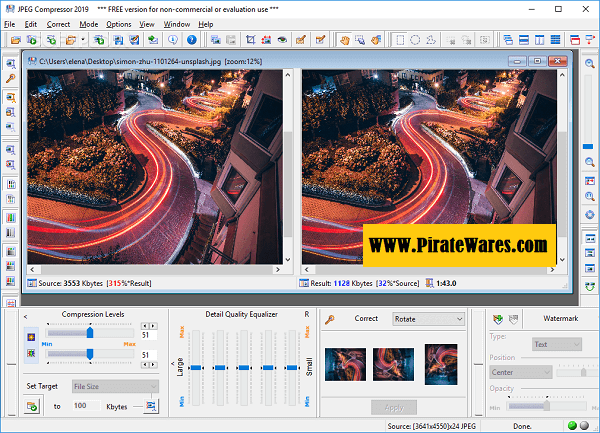This screenshot has height=433, width=600.
Task: Click the red-eye removal eye icon
Action: point(282,40)
